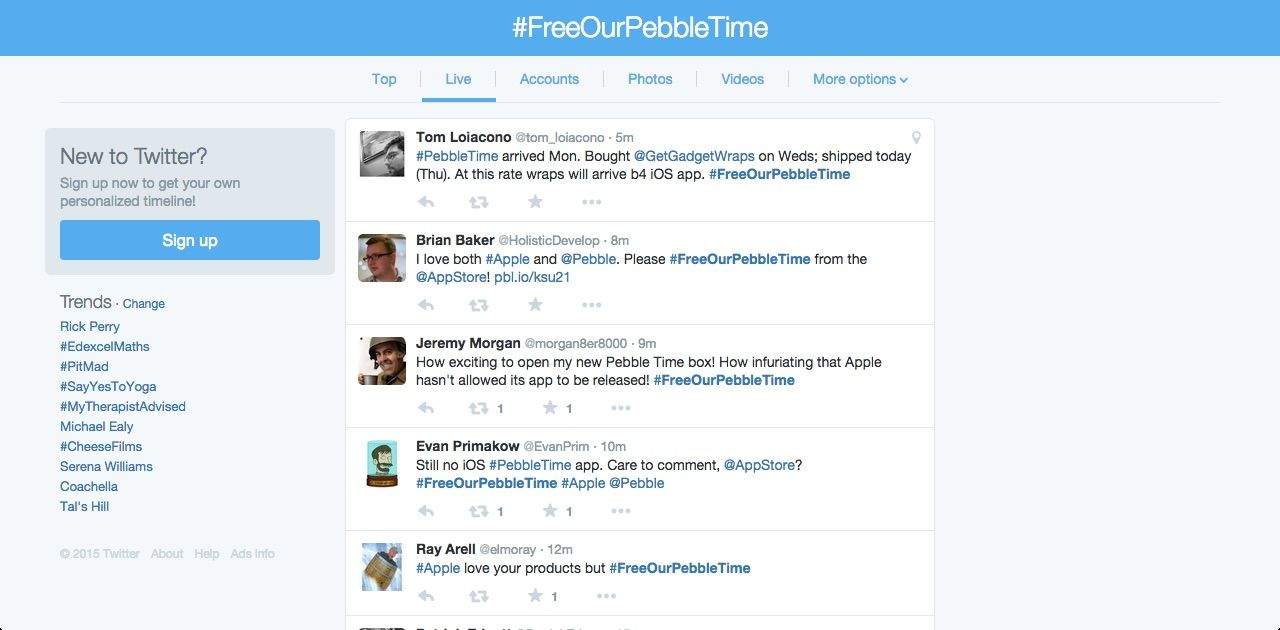This screenshot has width=1280, height=630.
Task: Reply to Tom Loiacono's tweet
Action: (425, 201)
